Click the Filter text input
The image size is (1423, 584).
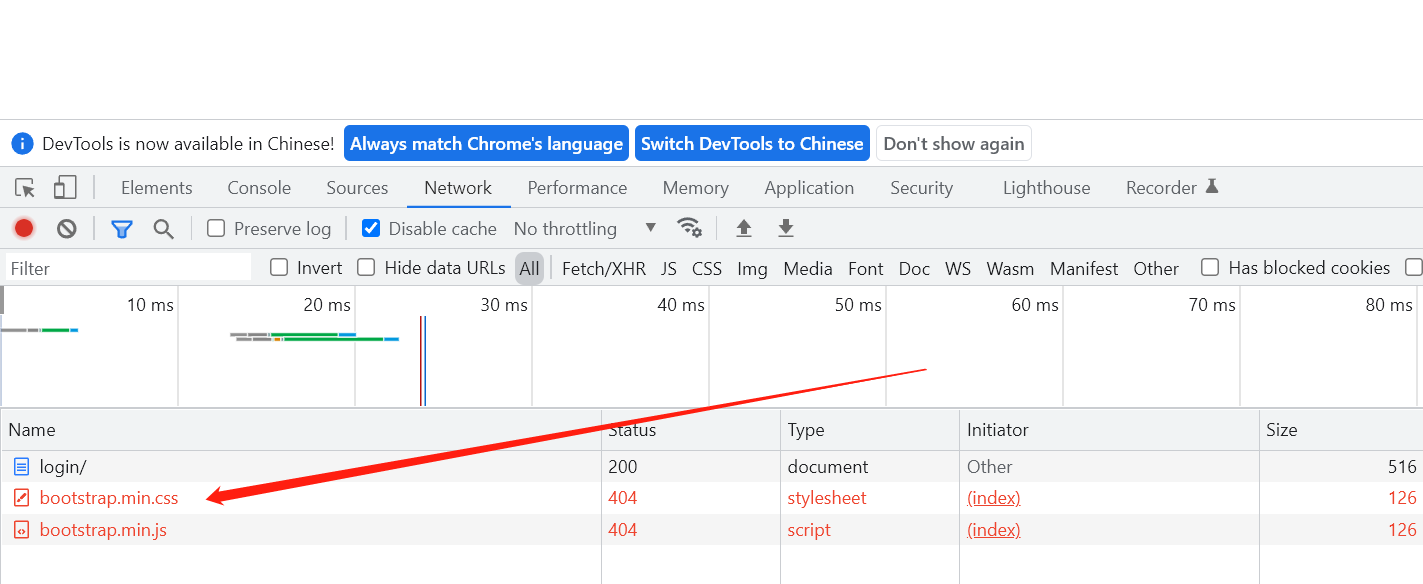[x=128, y=268]
